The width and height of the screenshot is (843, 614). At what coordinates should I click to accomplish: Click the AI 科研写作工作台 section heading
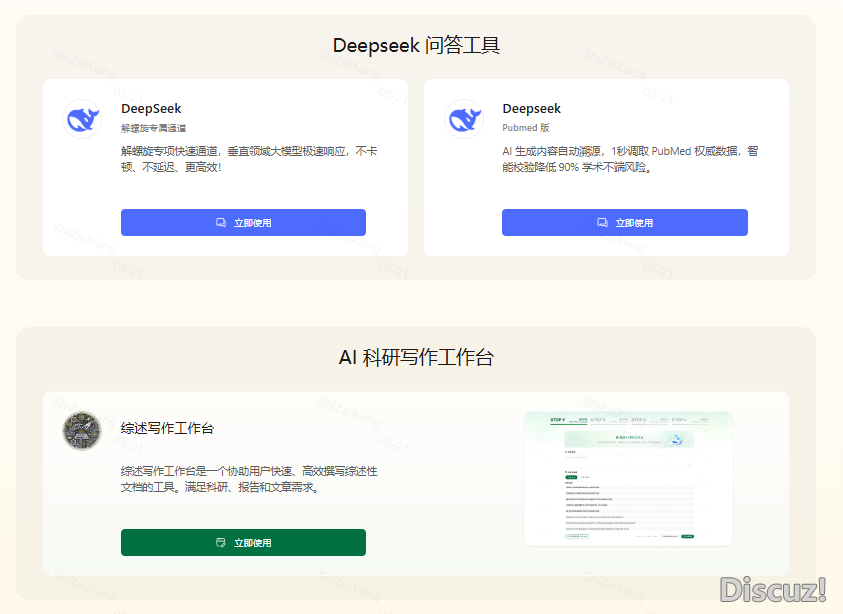(416, 357)
